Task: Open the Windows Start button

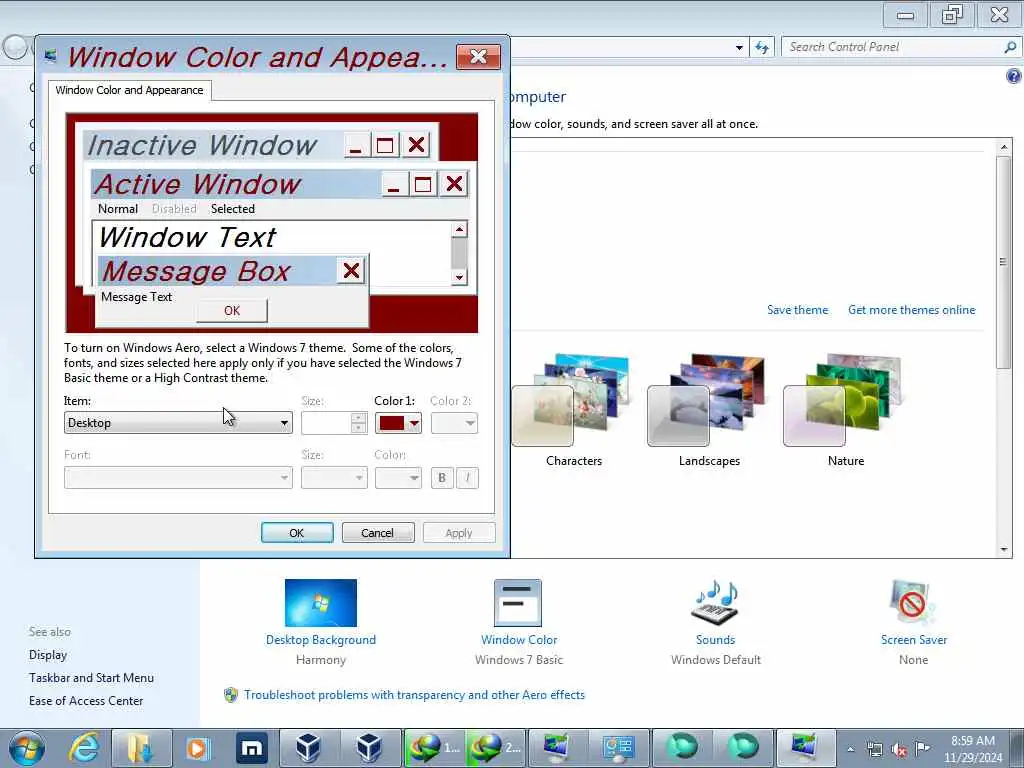Action: 27,748
